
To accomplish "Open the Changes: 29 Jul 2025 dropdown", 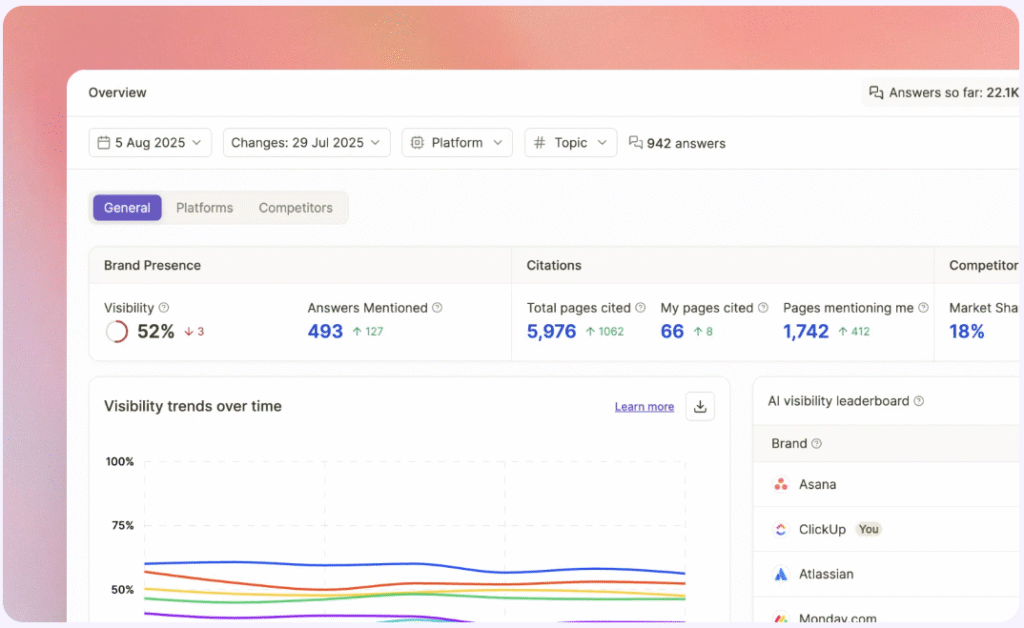I will click(306, 142).
